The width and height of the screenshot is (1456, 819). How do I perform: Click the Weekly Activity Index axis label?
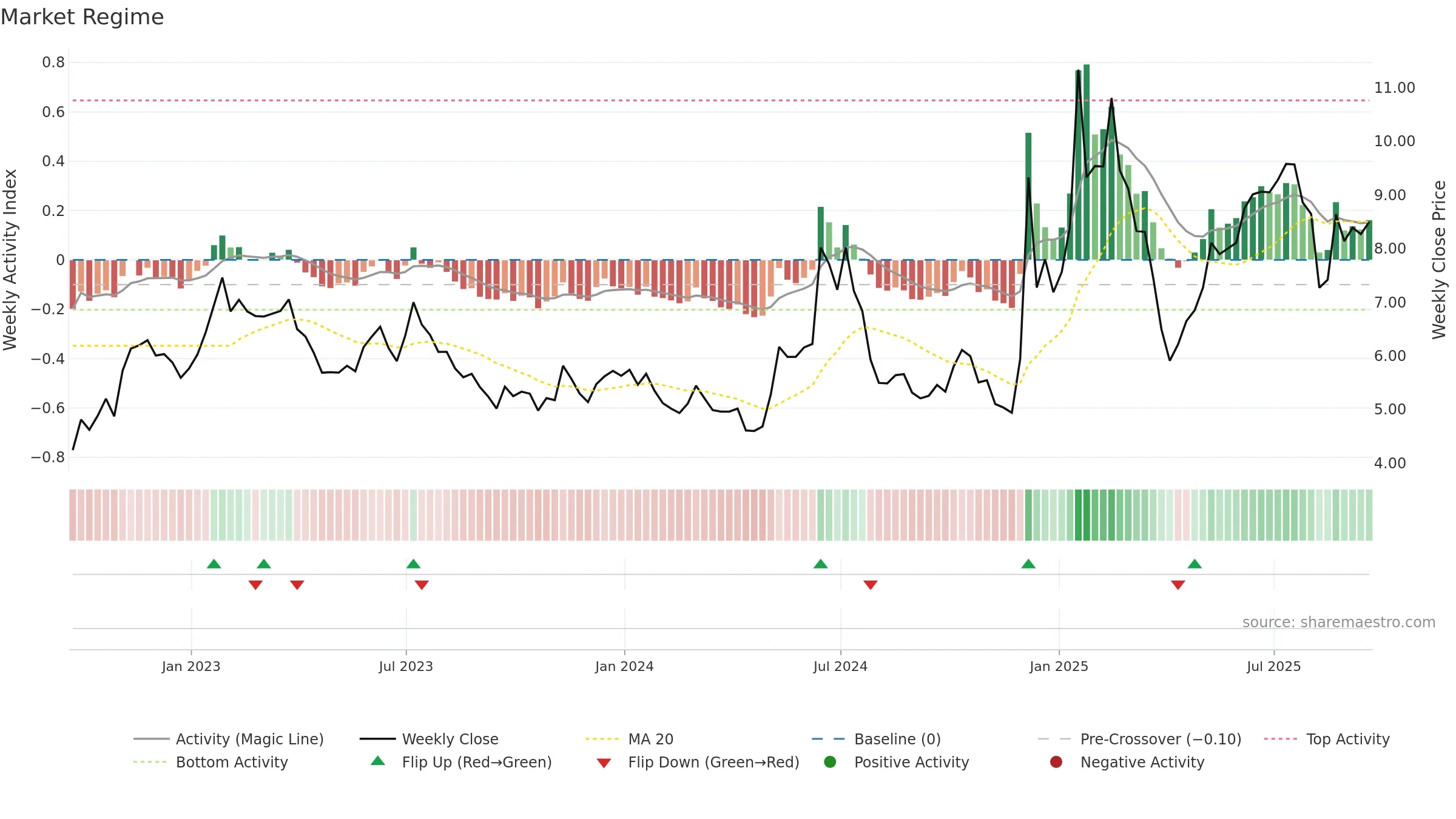(10, 260)
